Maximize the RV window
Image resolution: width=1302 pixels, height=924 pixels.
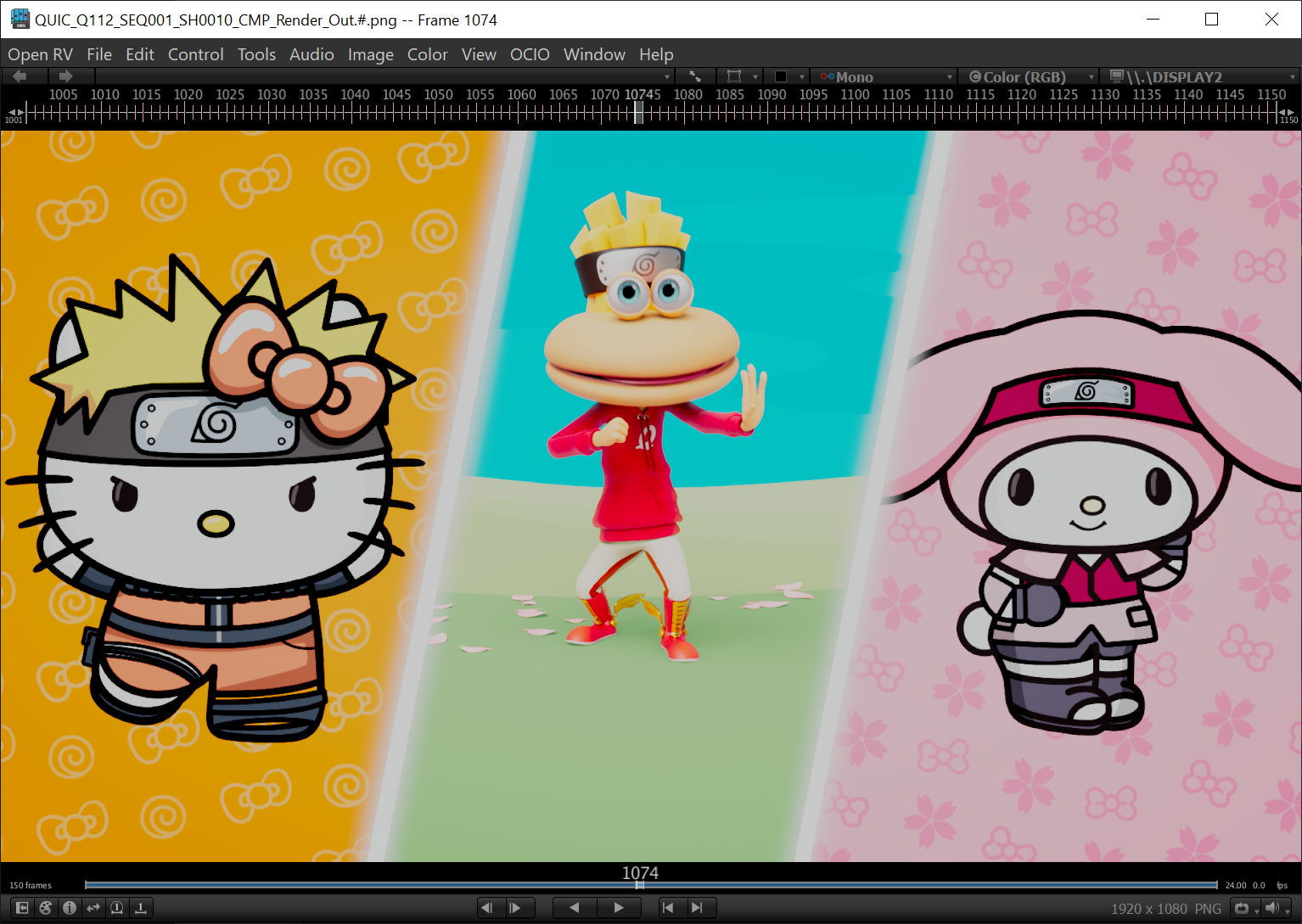point(1212,19)
